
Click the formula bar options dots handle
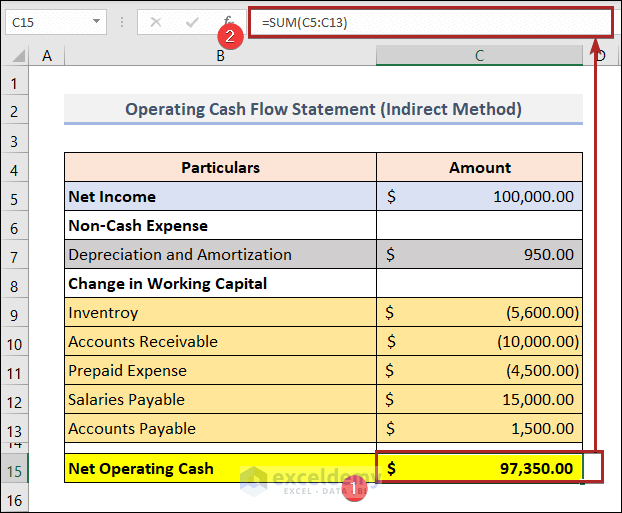coord(122,22)
